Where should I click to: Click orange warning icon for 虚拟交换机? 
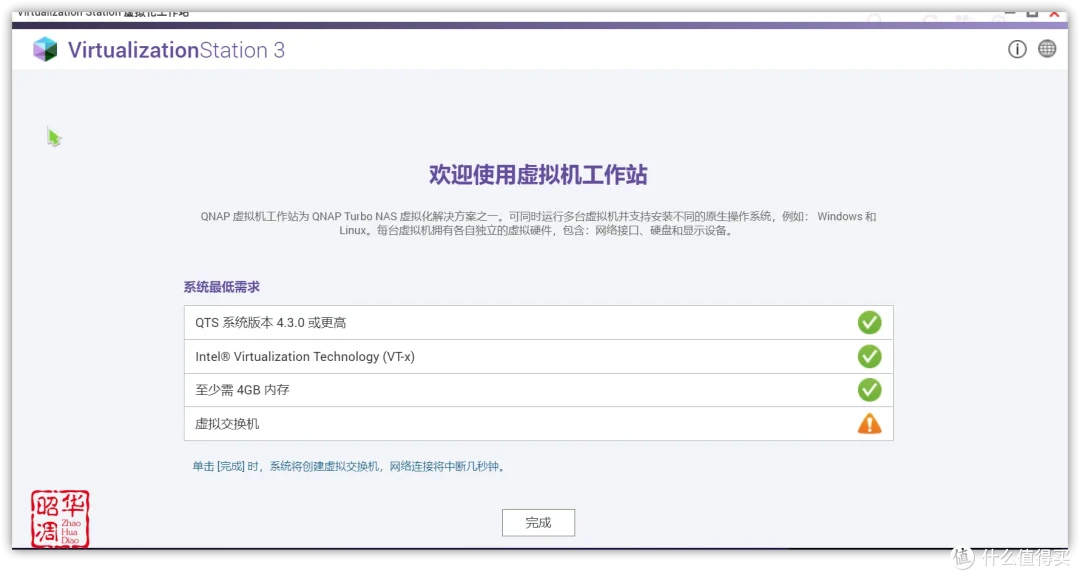point(869,424)
